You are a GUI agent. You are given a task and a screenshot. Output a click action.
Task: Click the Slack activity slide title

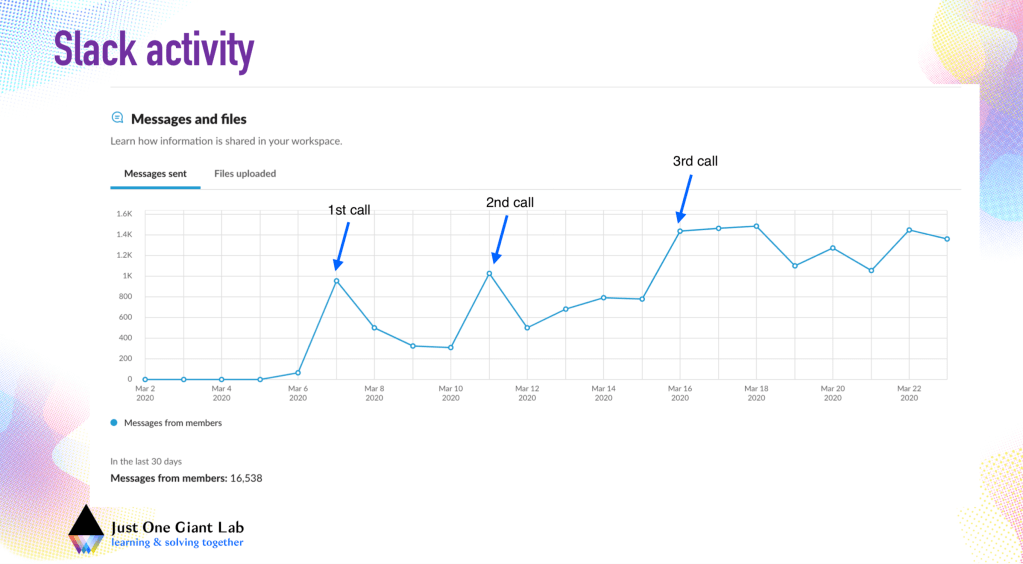coord(154,50)
